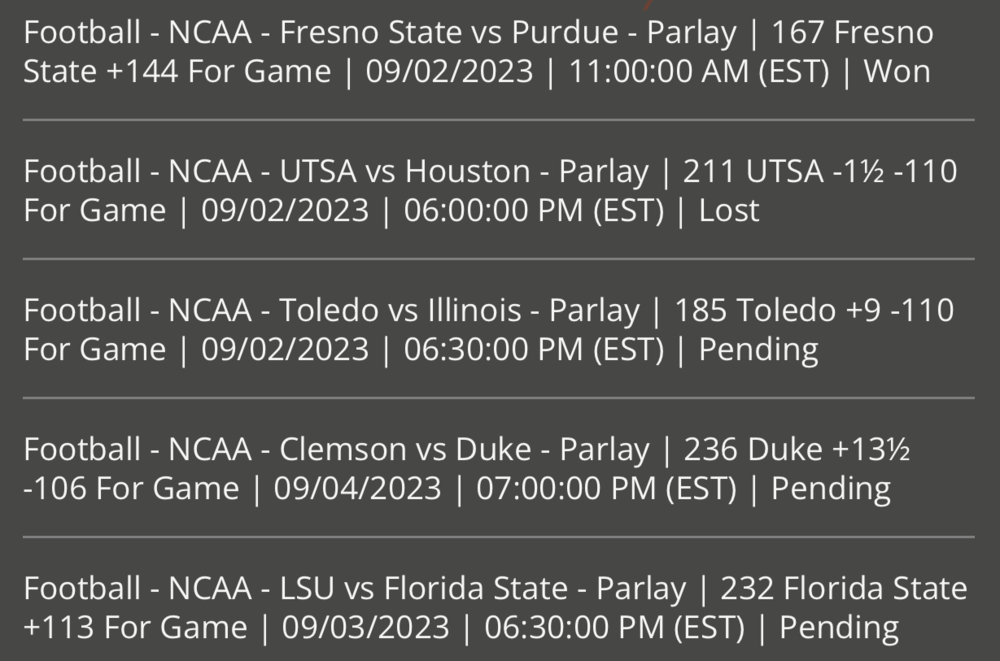Select the 236 Duke +13½ pick

coord(797,450)
